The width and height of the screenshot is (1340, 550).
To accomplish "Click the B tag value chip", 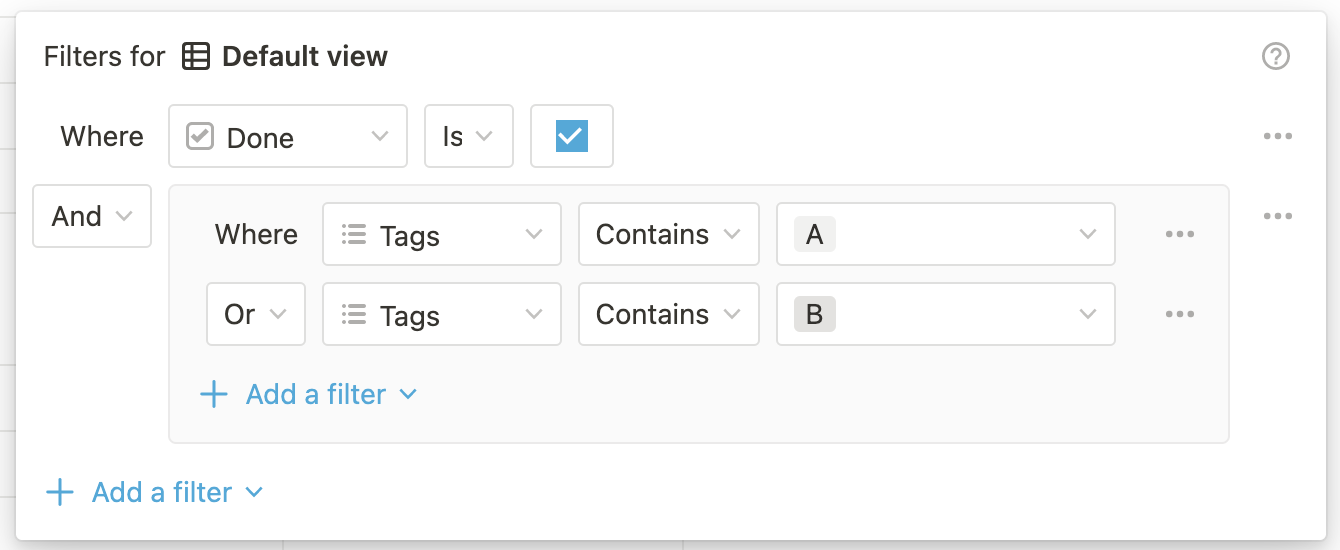I will (814, 314).
